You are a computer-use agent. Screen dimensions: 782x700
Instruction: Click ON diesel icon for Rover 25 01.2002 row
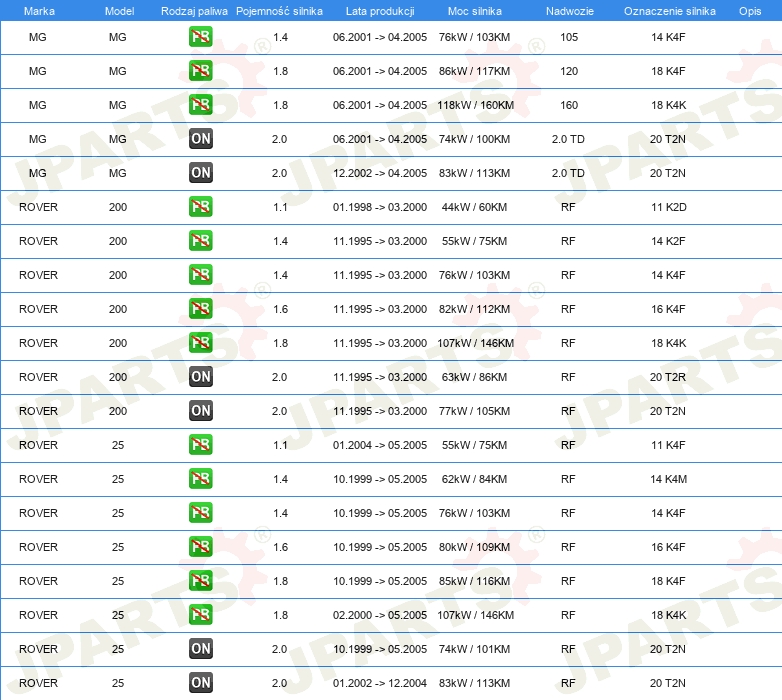(x=200, y=683)
